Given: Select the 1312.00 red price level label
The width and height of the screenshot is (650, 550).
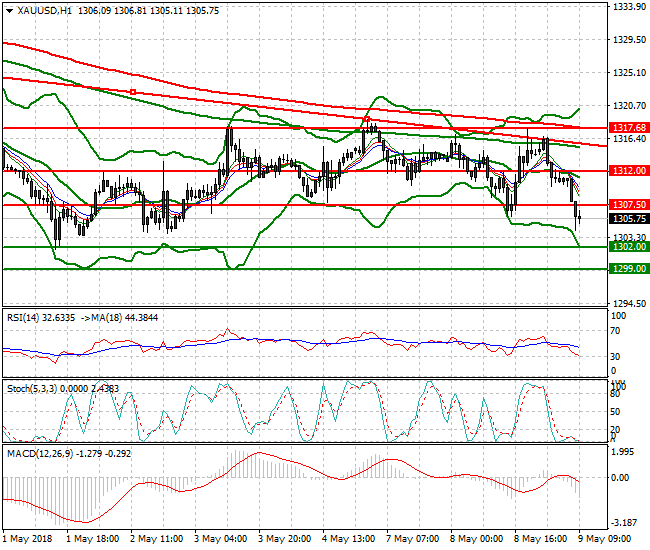Looking at the screenshot, I should tap(629, 170).
